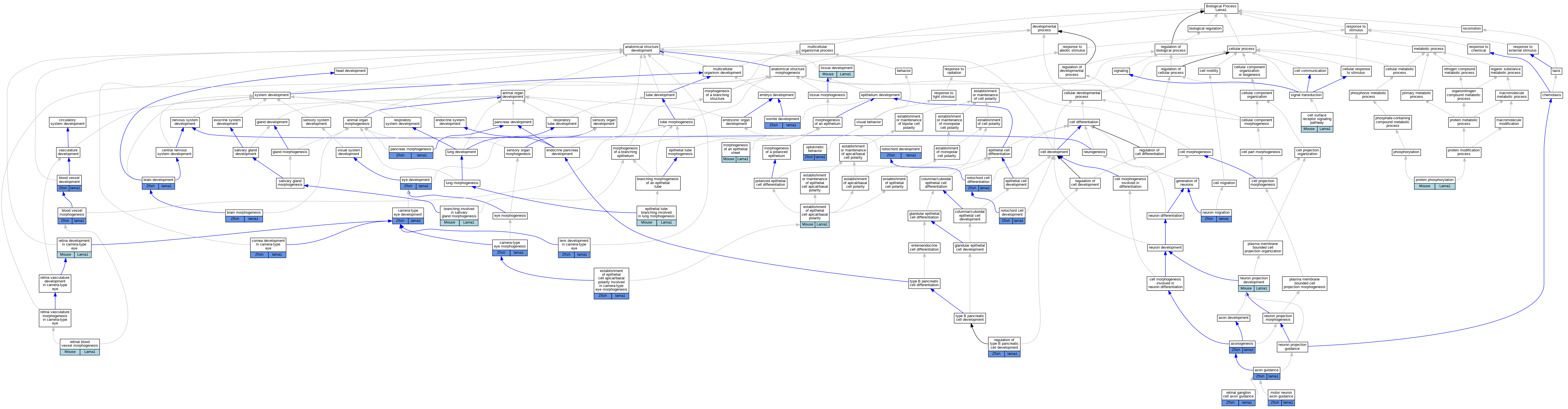Select the animal organ development node
1568x409 pixels.
[x=513, y=95]
